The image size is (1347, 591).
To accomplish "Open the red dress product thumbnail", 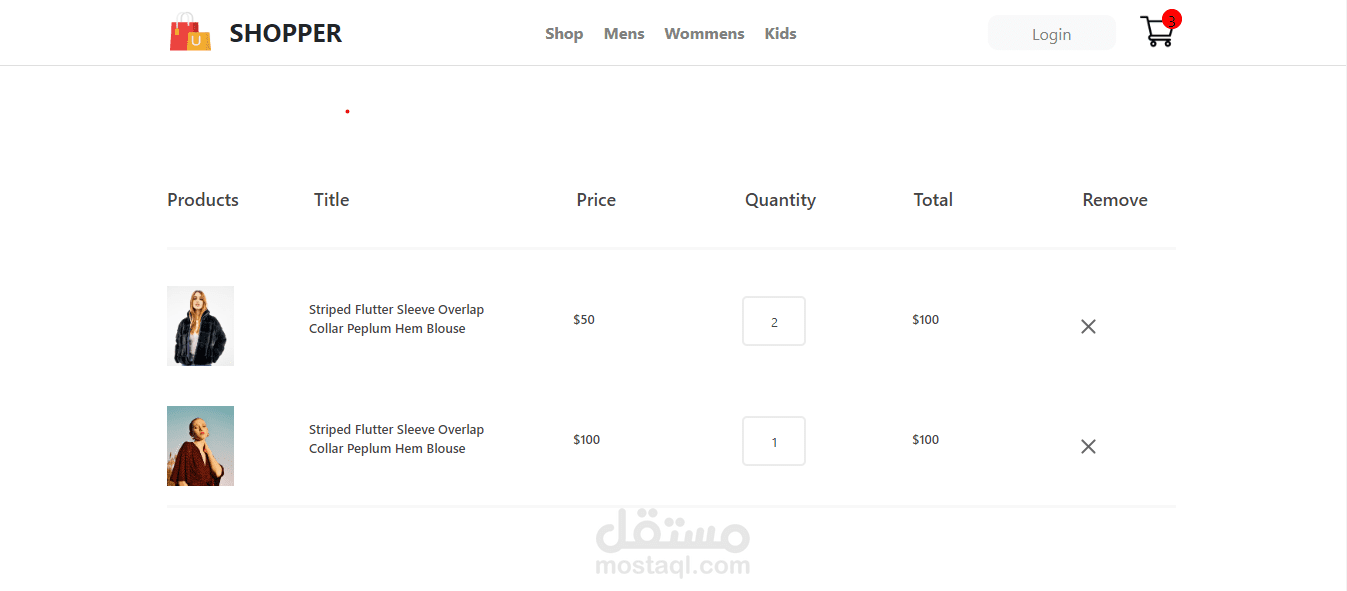I will (200, 446).
